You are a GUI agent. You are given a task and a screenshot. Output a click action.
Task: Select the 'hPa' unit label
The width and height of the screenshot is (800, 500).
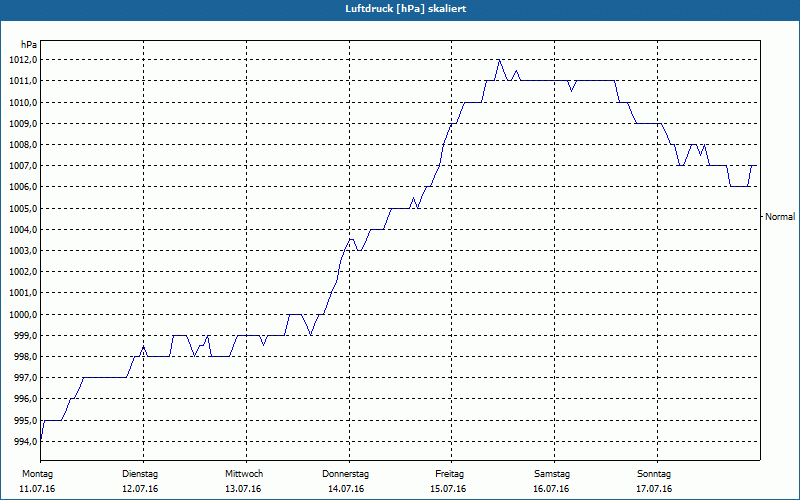point(29,45)
